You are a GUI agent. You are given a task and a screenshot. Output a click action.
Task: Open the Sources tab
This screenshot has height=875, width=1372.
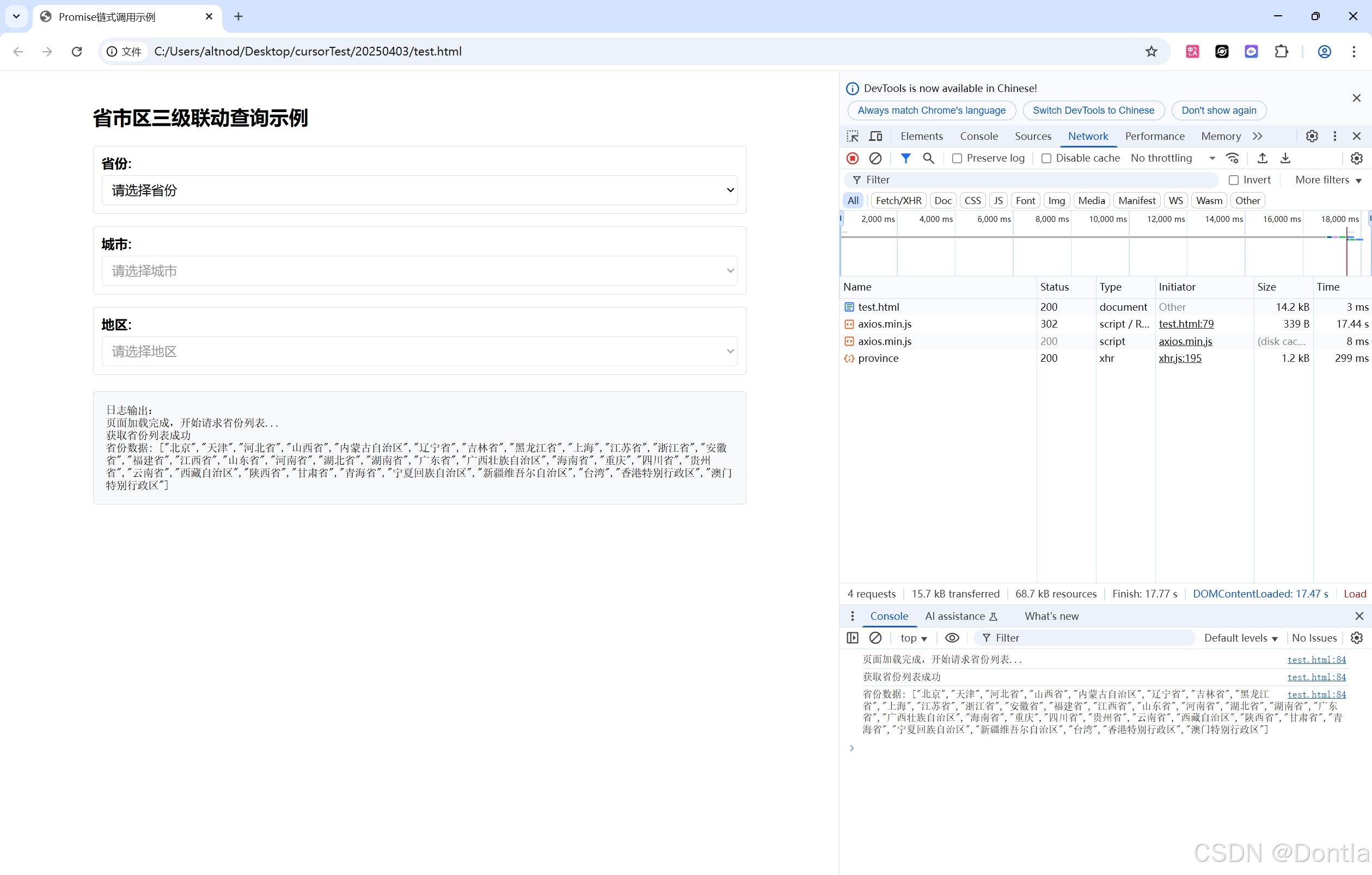1032,136
